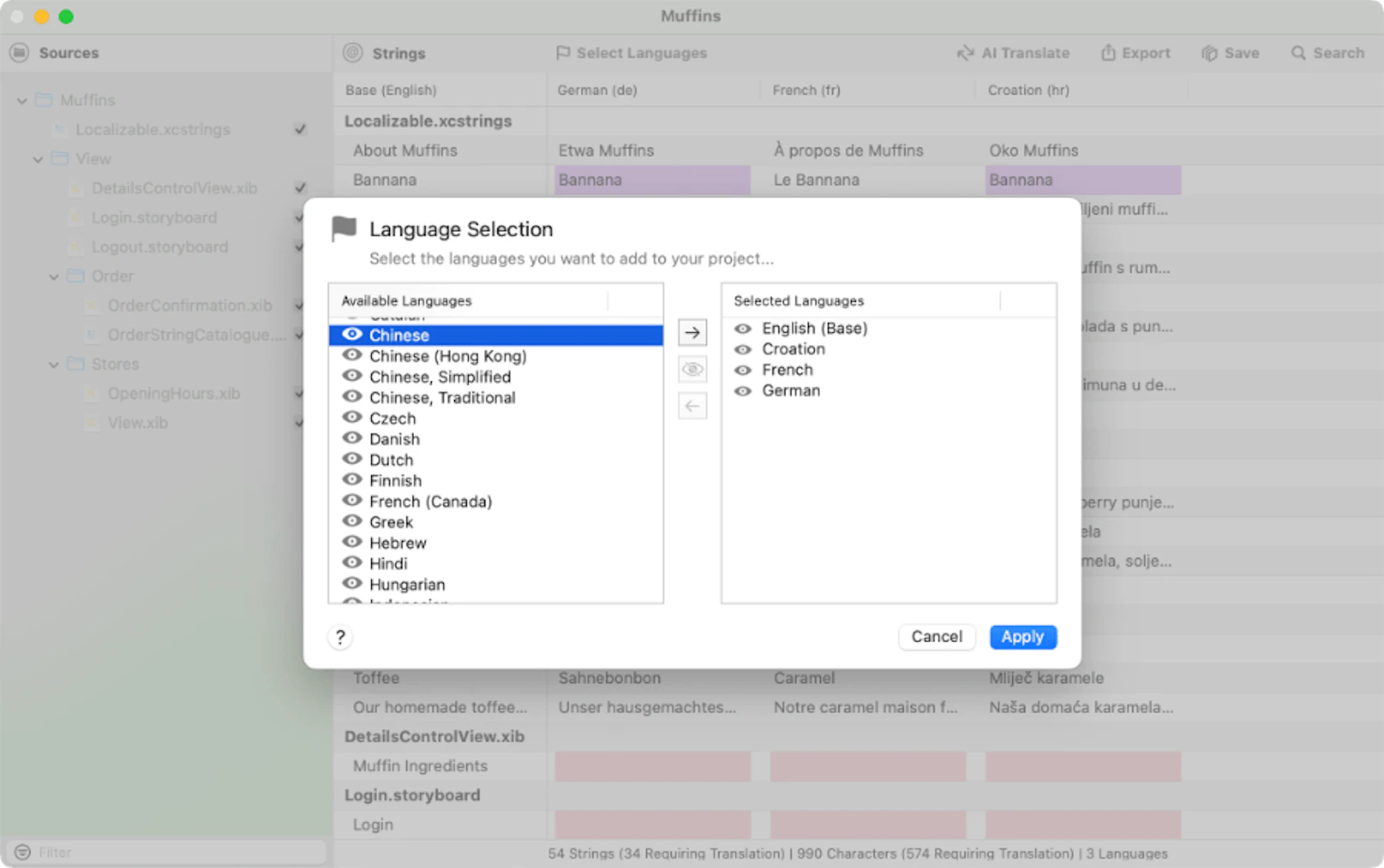This screenshot has height=868, width=1384.
Task: Click the purple German Bannana cell
Action: (652, 180)
